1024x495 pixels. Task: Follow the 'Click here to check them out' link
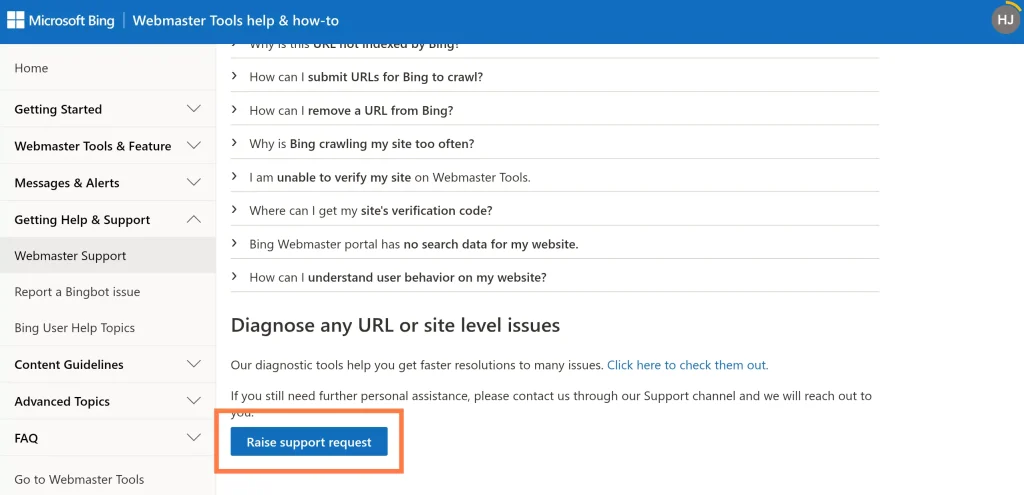[687, 365]
